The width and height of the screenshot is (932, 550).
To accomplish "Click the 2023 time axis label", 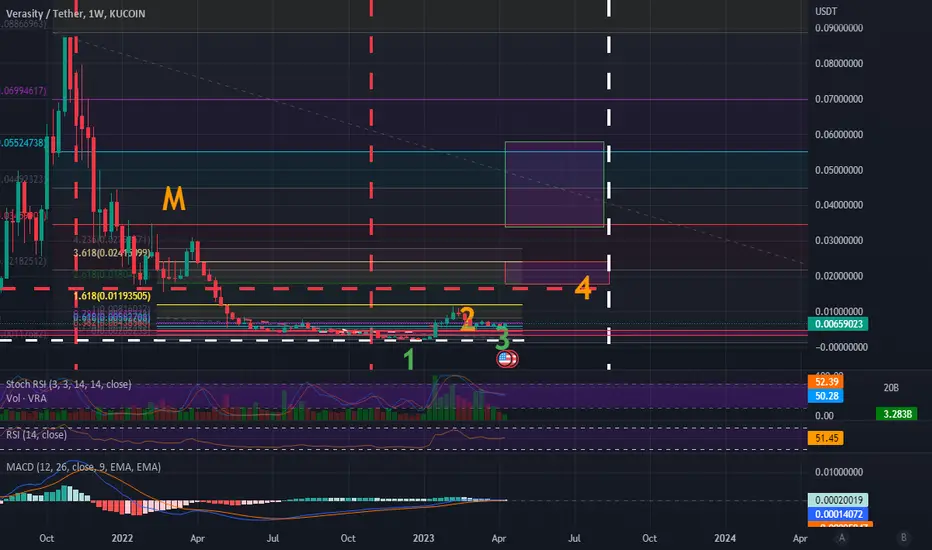I will [423, 538].
